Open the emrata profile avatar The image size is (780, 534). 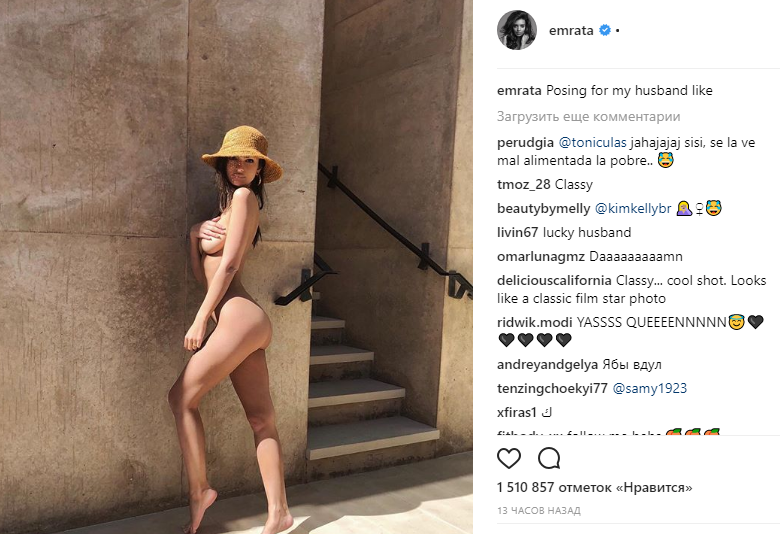click(517, 30)
